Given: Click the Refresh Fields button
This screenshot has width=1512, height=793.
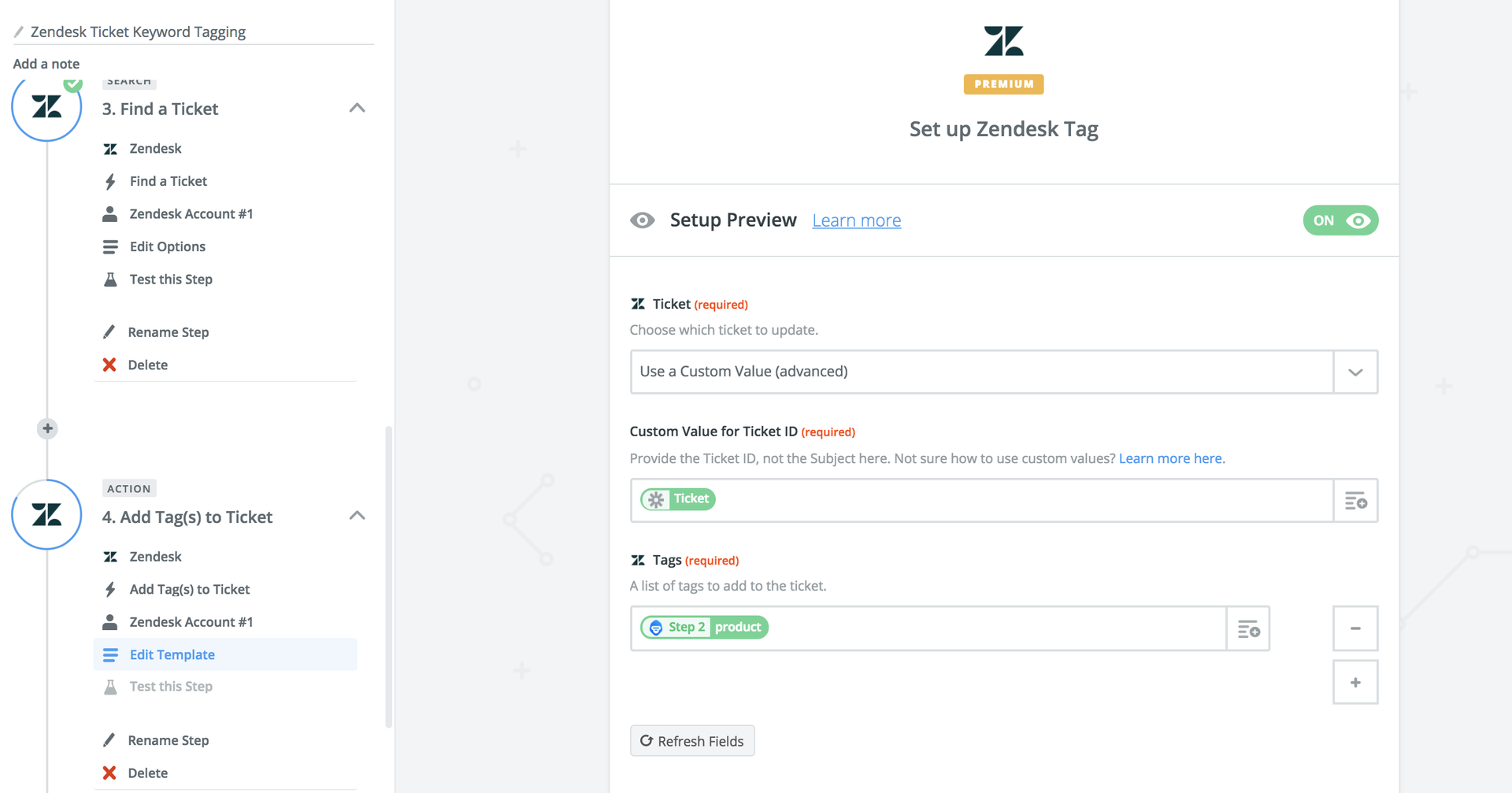Looking at the screenshot, I should [x=692, y=741].
